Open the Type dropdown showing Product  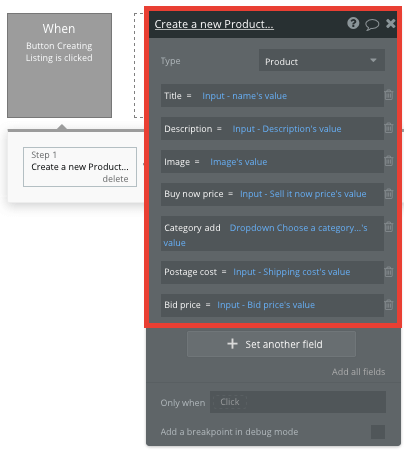coord(322,60)
